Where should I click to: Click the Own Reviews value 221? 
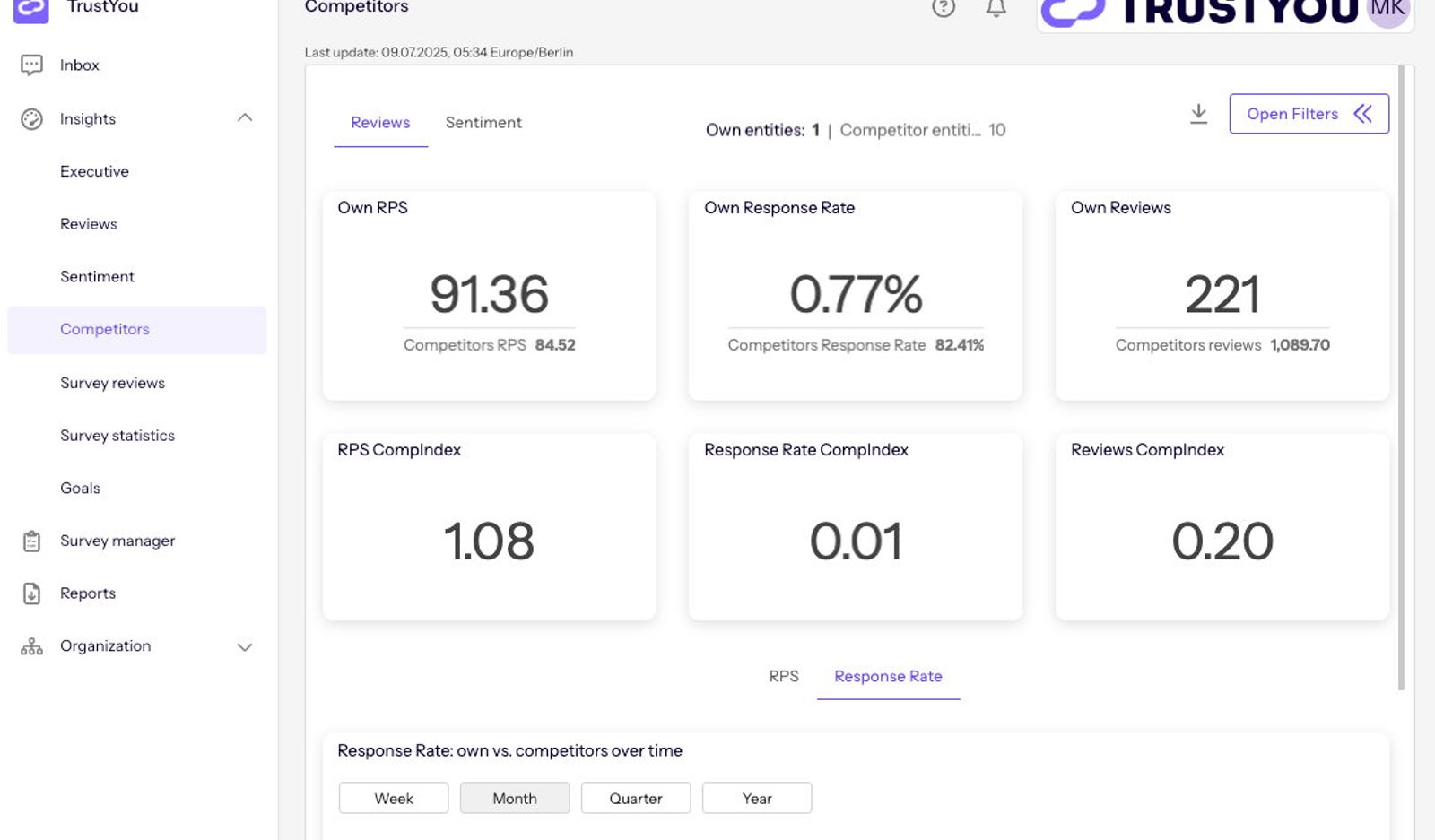pos(1222,294)
